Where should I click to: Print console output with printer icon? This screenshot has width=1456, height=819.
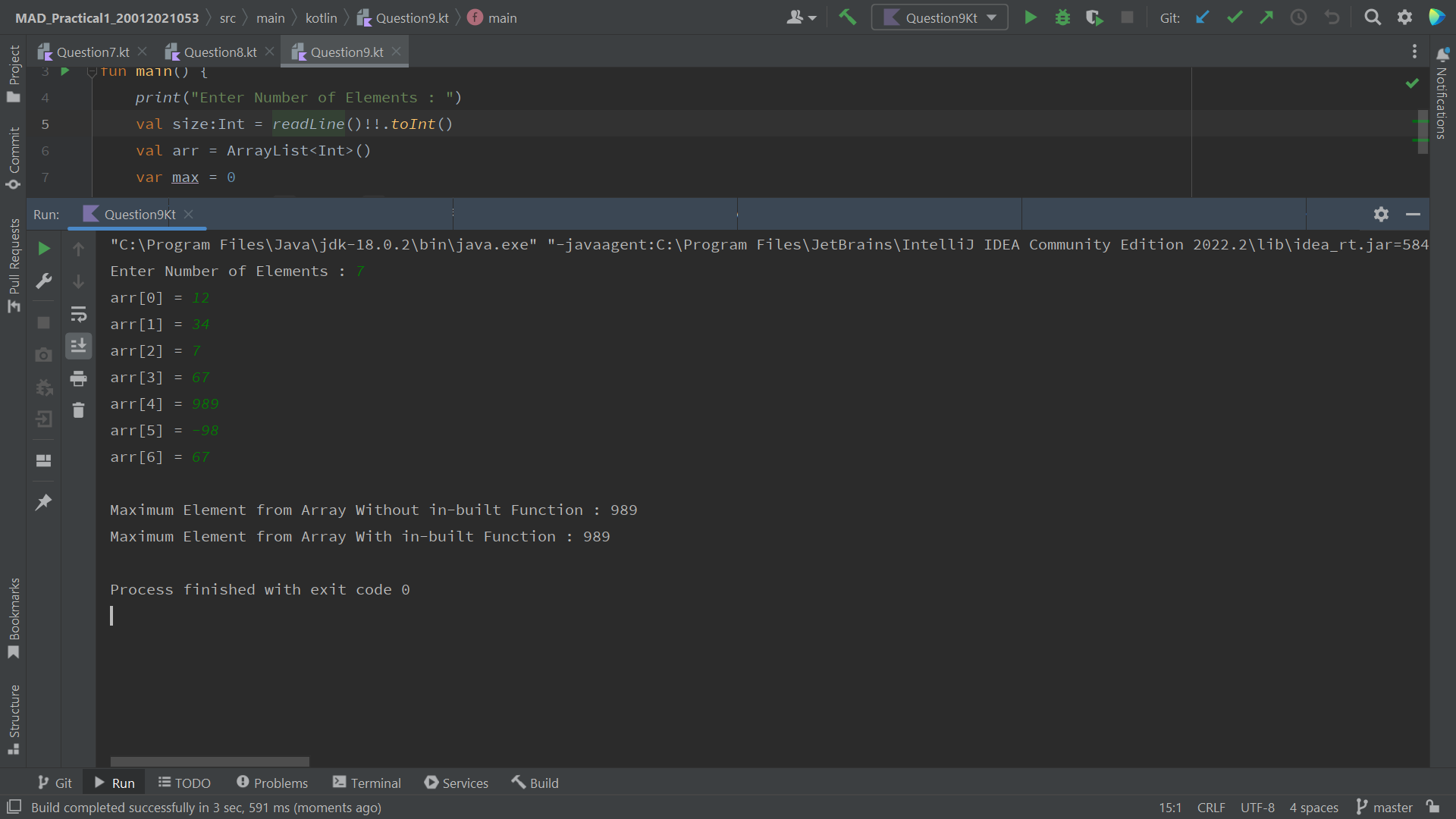pos(78,378)
